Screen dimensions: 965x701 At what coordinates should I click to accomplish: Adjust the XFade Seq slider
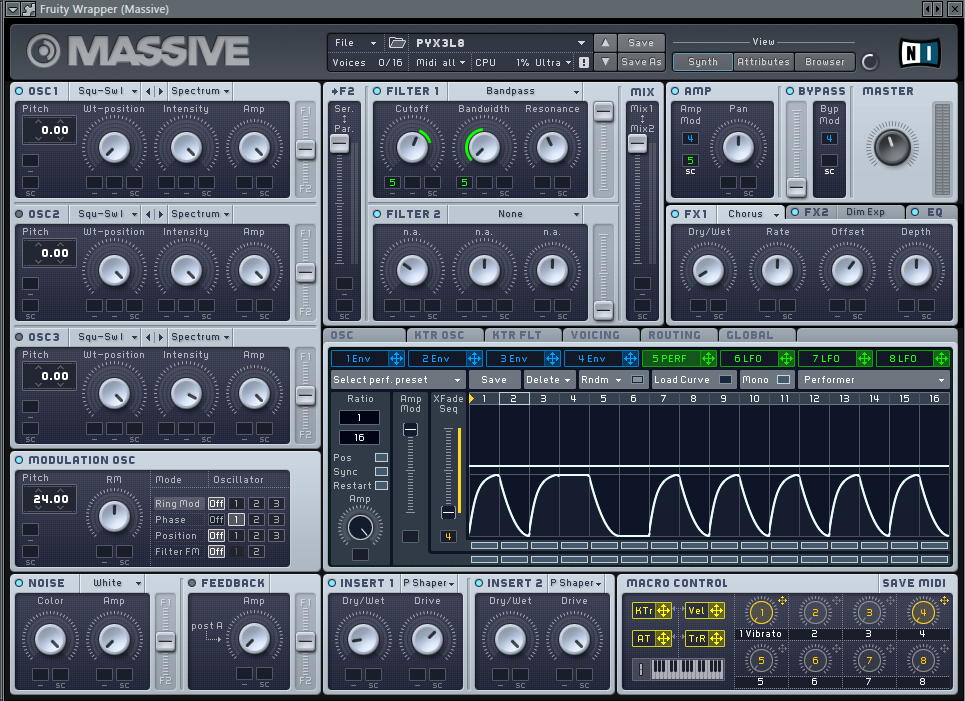click(x=448, y=511)
